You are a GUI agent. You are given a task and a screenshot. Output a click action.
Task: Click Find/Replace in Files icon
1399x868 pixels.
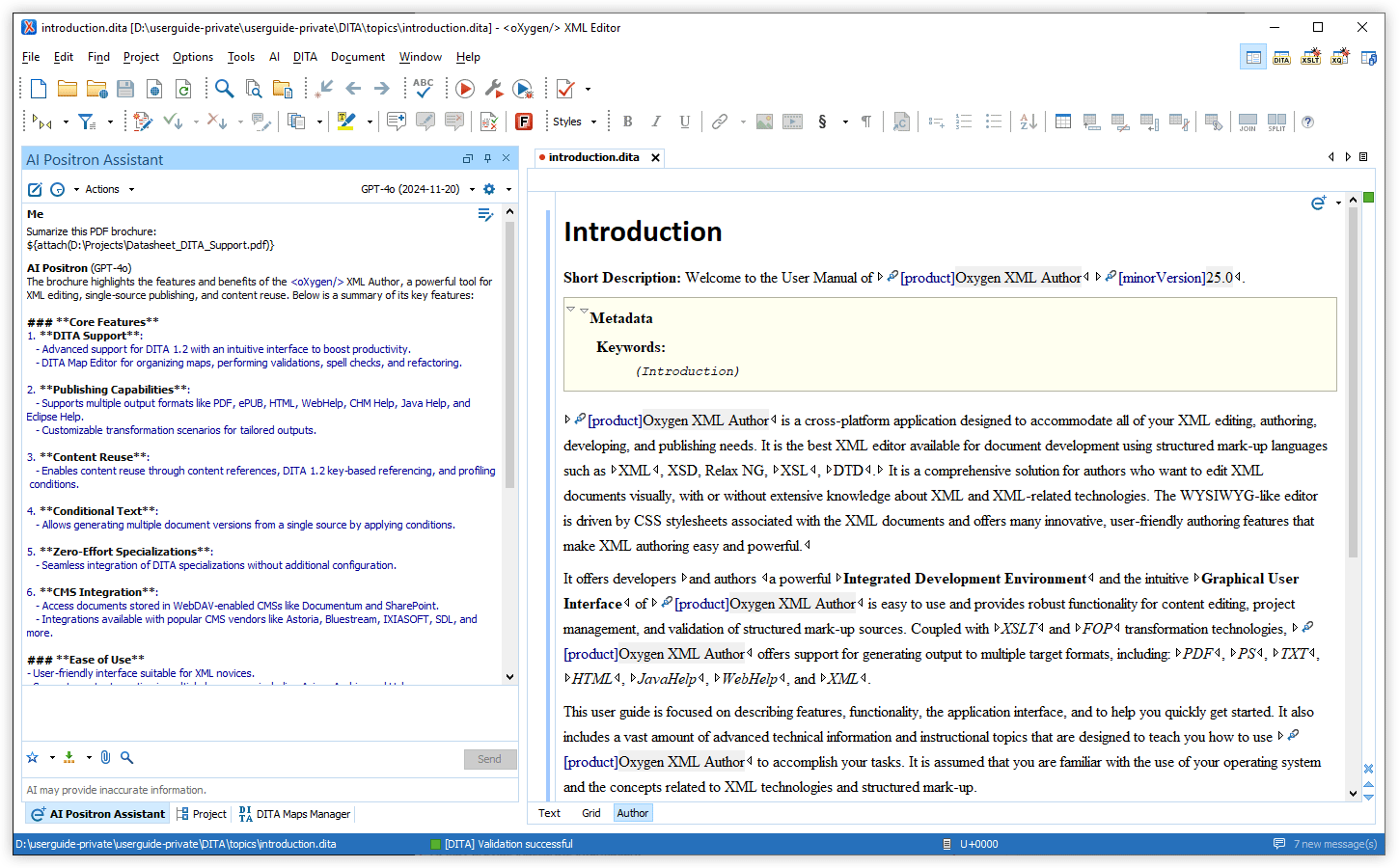(254, 90)
